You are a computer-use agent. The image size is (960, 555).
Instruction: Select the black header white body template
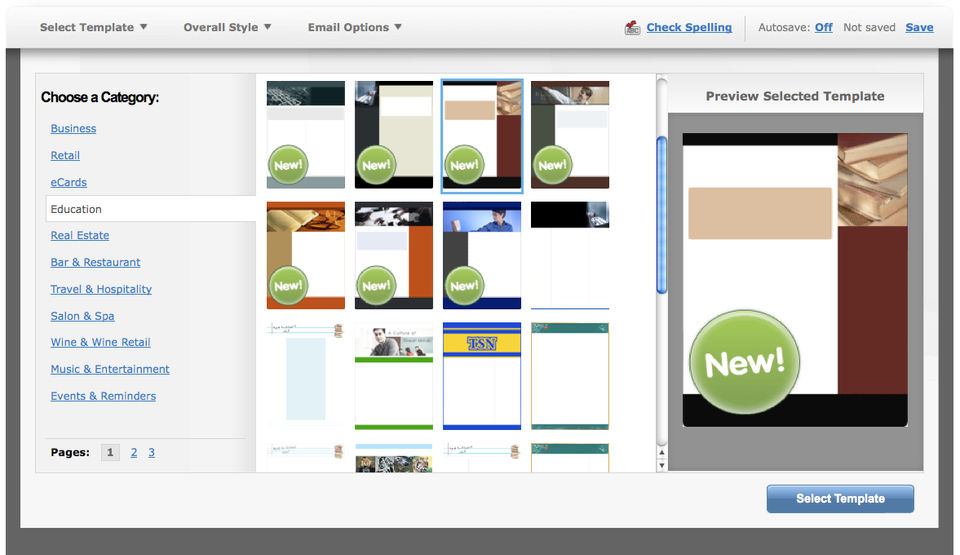[570, 255]
